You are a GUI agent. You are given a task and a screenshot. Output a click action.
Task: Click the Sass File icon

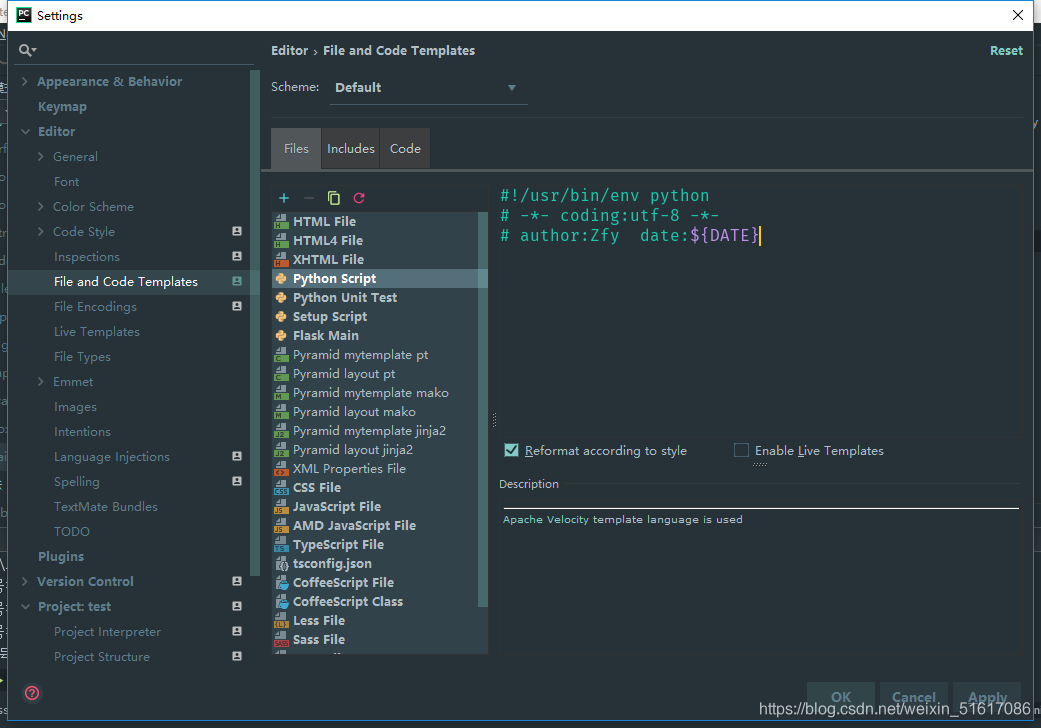[x=281, y=640]
